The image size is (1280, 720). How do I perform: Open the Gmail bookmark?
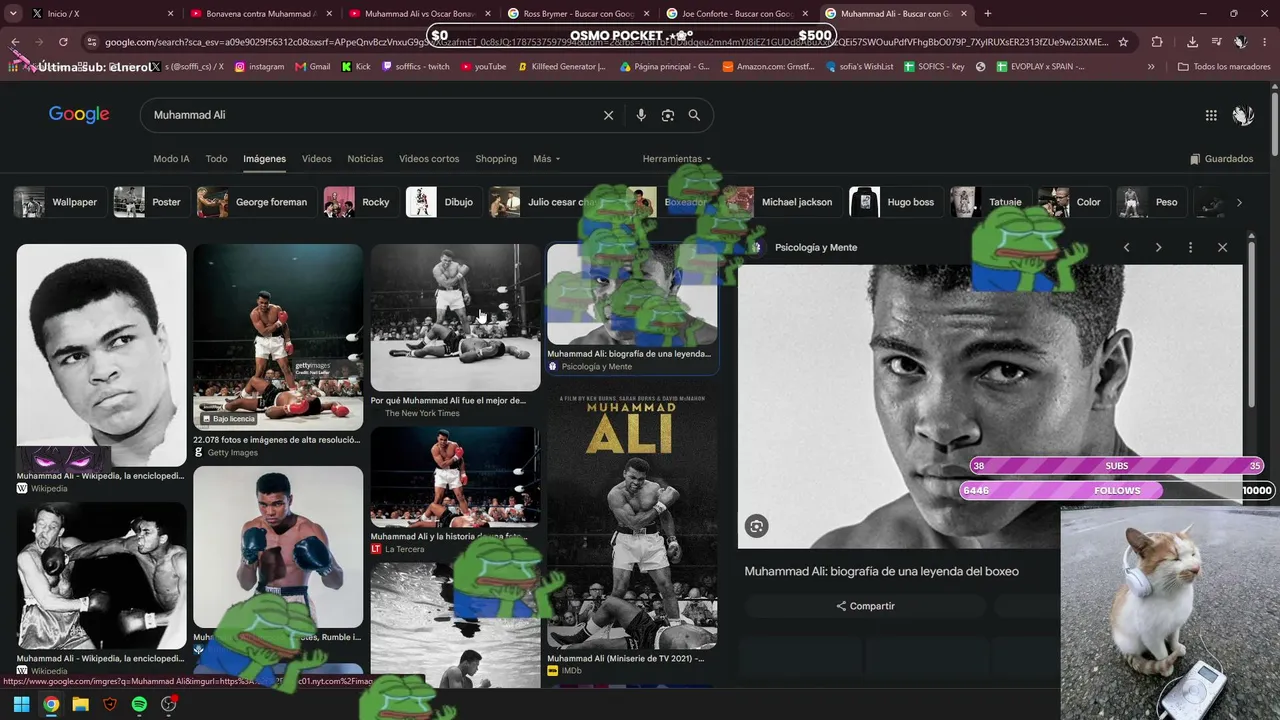(x=313, y=67)
